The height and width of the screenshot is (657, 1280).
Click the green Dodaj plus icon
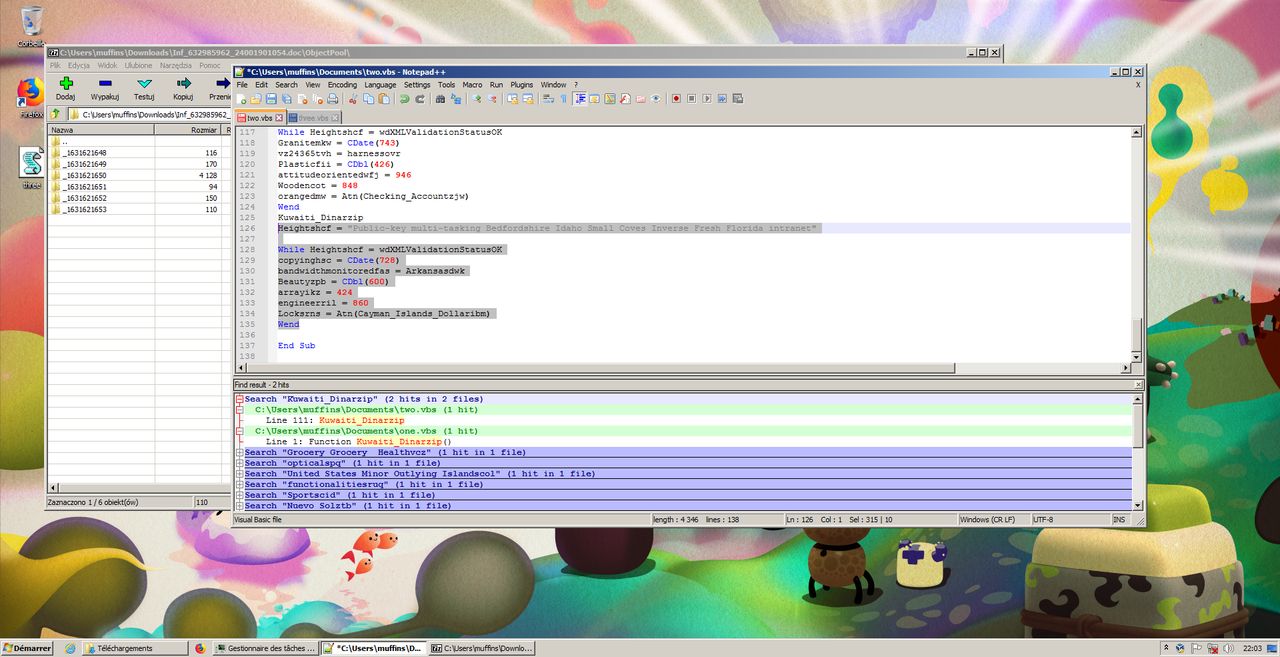pyautogui.click(x=66, y=83)
